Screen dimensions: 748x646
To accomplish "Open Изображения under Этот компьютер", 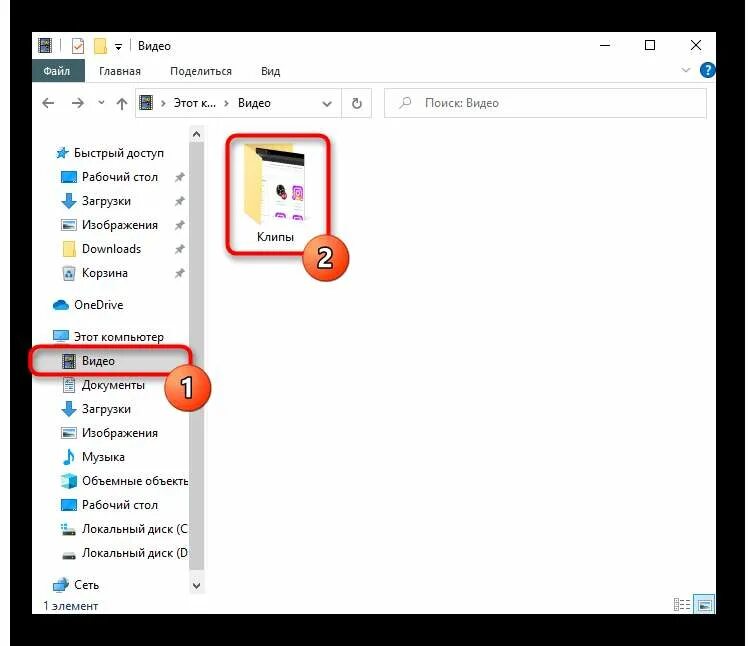I will (120, 433).
